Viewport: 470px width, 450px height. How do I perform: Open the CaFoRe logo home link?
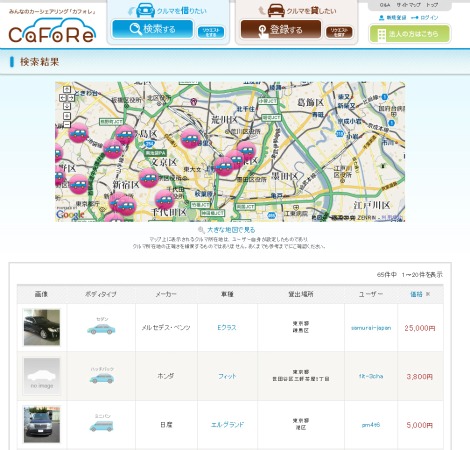coord(52,31)
